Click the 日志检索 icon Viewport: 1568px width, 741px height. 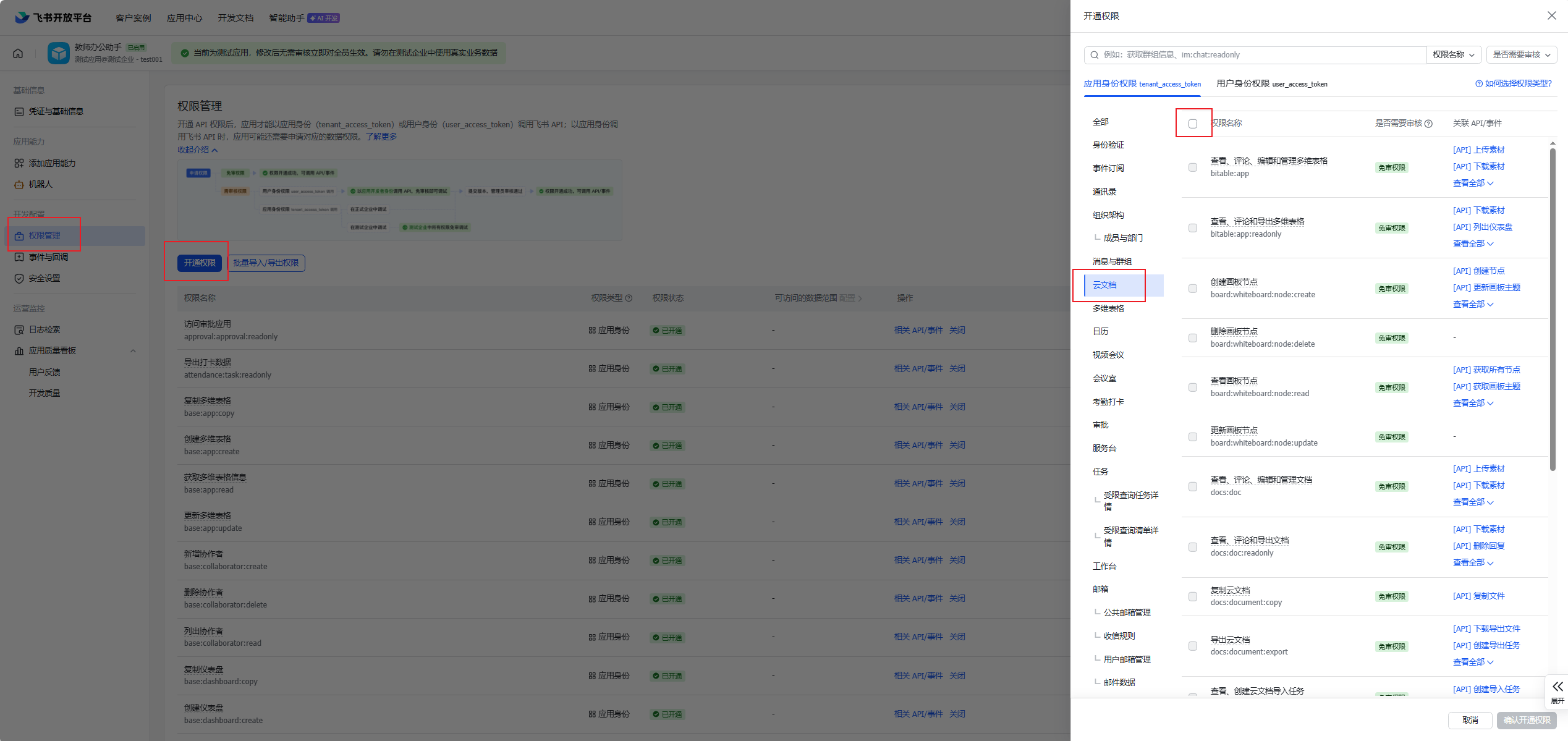point(19,330)
